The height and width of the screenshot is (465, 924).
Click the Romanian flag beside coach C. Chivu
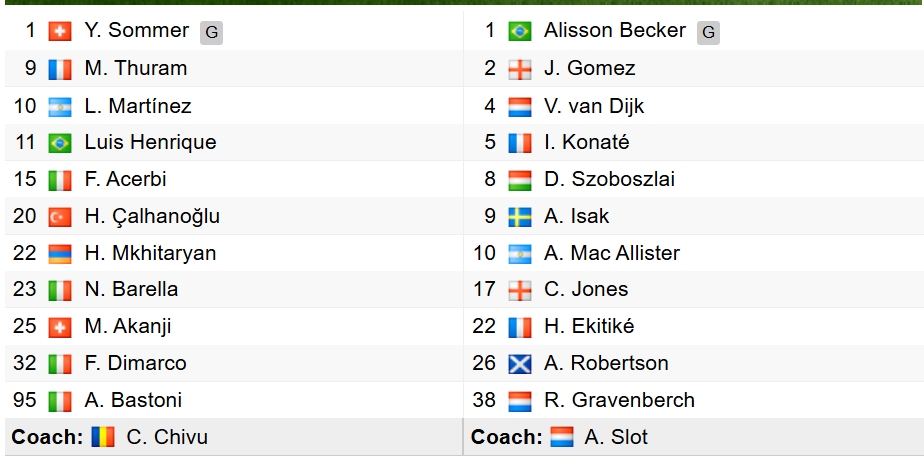tap(103, 437)
